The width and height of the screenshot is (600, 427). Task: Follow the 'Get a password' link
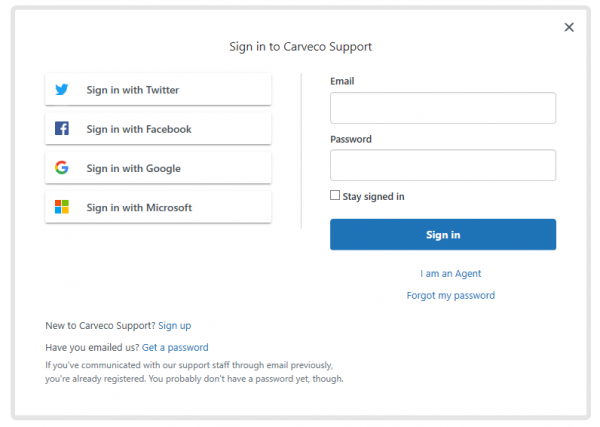(175, 347)
